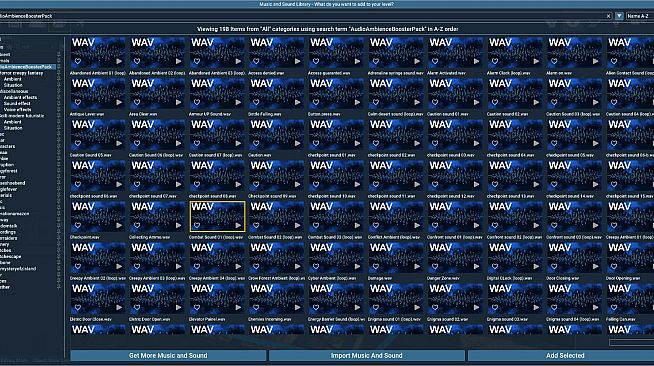This screenshot has width=654, height=366.
Task: Favorite Abandoned Ambient 01 (loop) heart icon
Action: click(78, 61)
